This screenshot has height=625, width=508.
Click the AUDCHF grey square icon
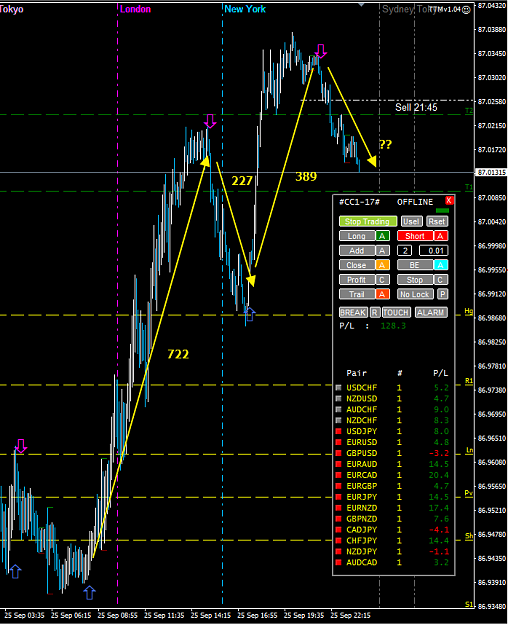click(339, 409)
